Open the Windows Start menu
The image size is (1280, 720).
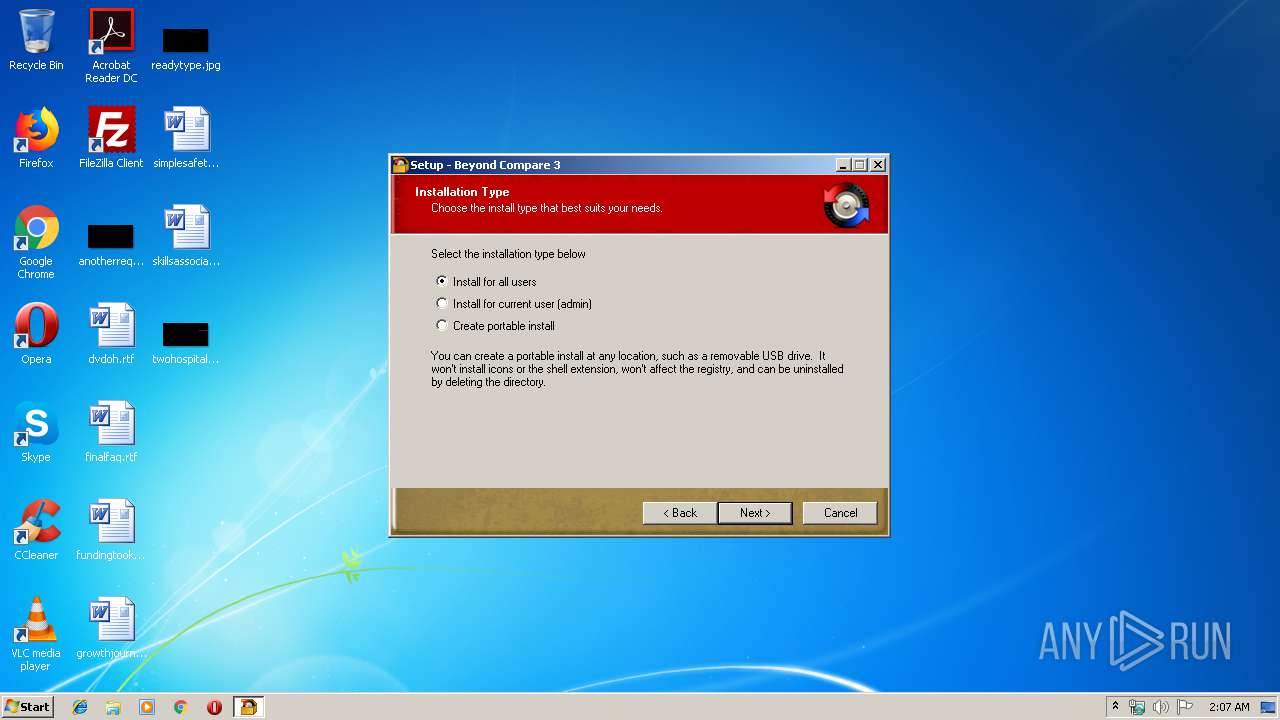[x=27, y=707]
